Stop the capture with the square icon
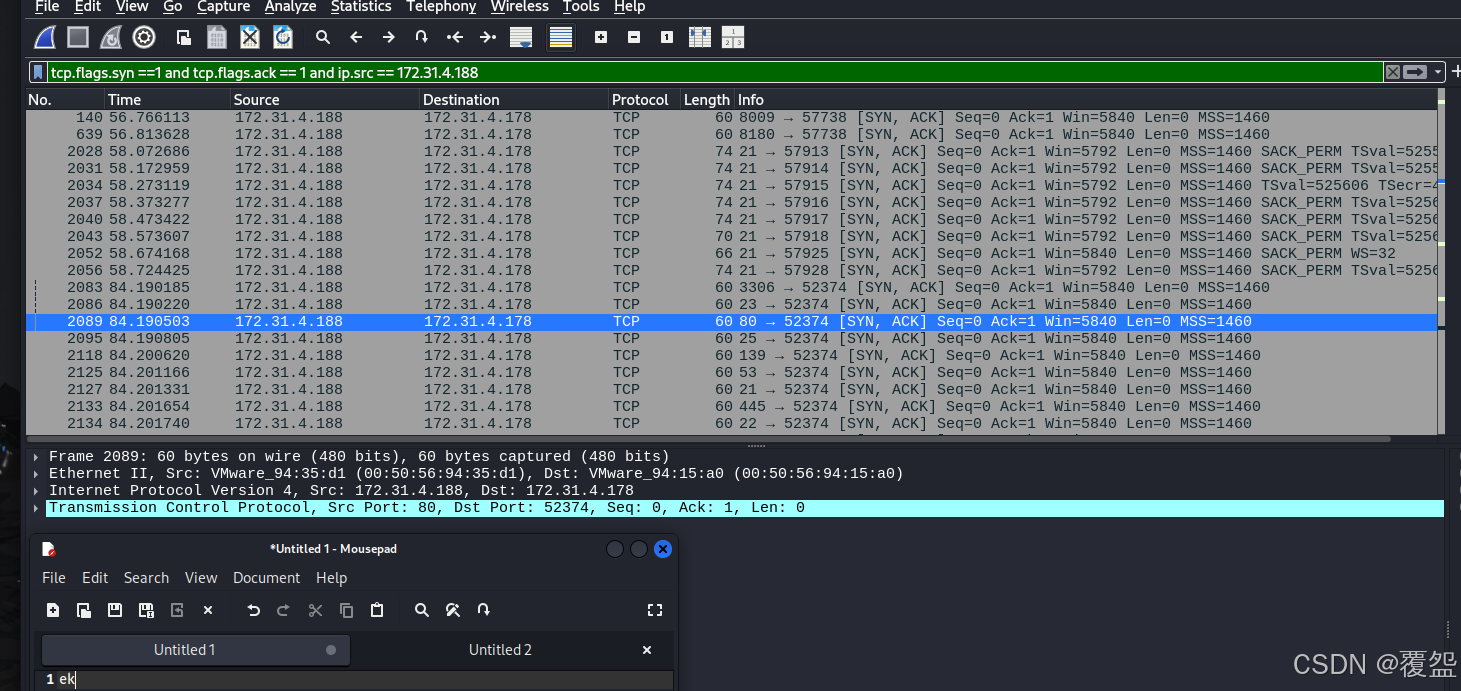Viewport: 1461px width, 691px height. (78, 37)
